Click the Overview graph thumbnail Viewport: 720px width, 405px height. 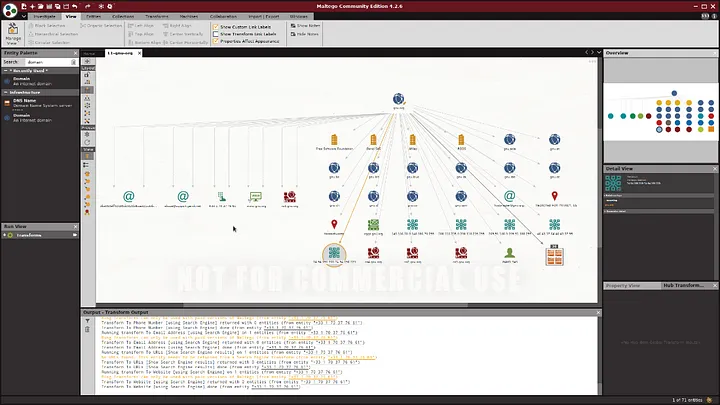click(661, 112)
